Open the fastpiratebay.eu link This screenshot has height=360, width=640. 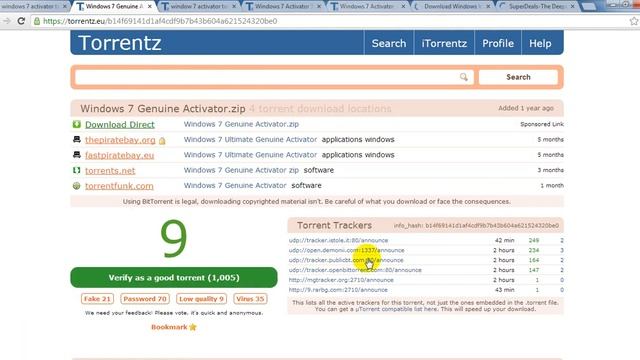119,155
